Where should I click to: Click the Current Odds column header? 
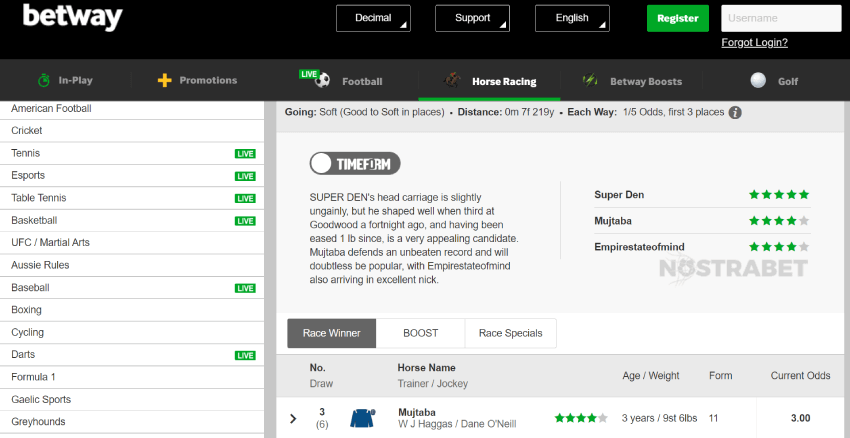(x=800, y=376)
